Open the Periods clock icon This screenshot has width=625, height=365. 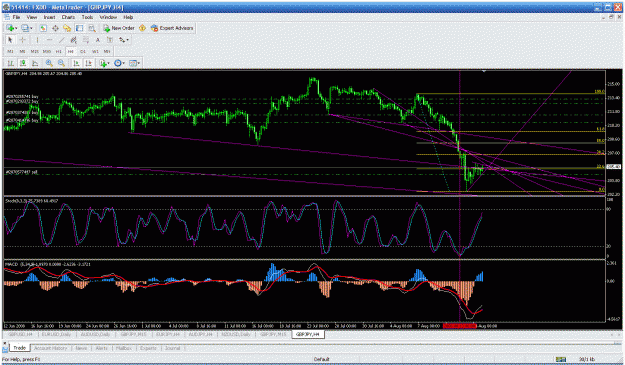coord(118,63)
